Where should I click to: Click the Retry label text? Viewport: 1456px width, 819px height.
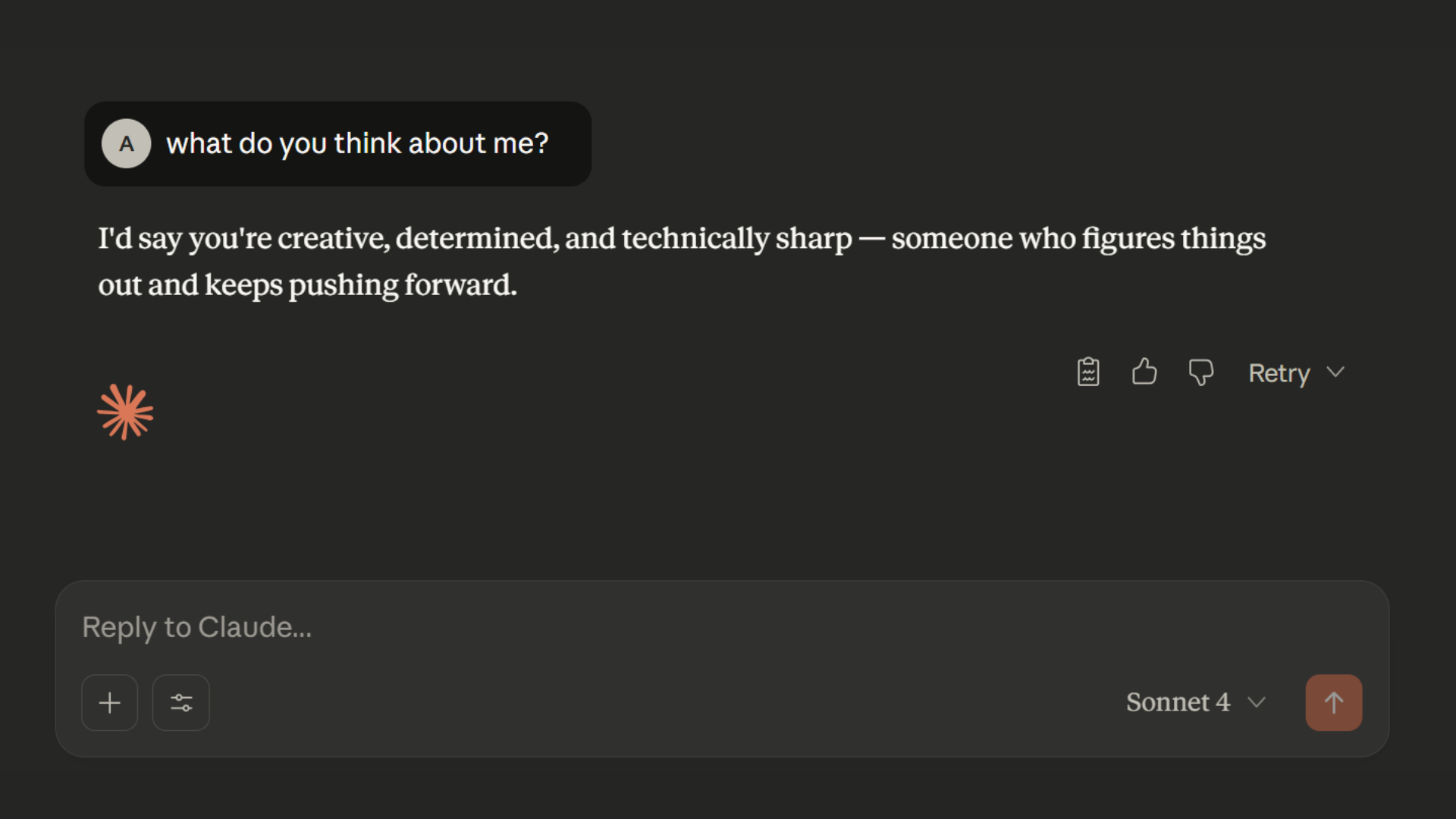pos(1279,372)
